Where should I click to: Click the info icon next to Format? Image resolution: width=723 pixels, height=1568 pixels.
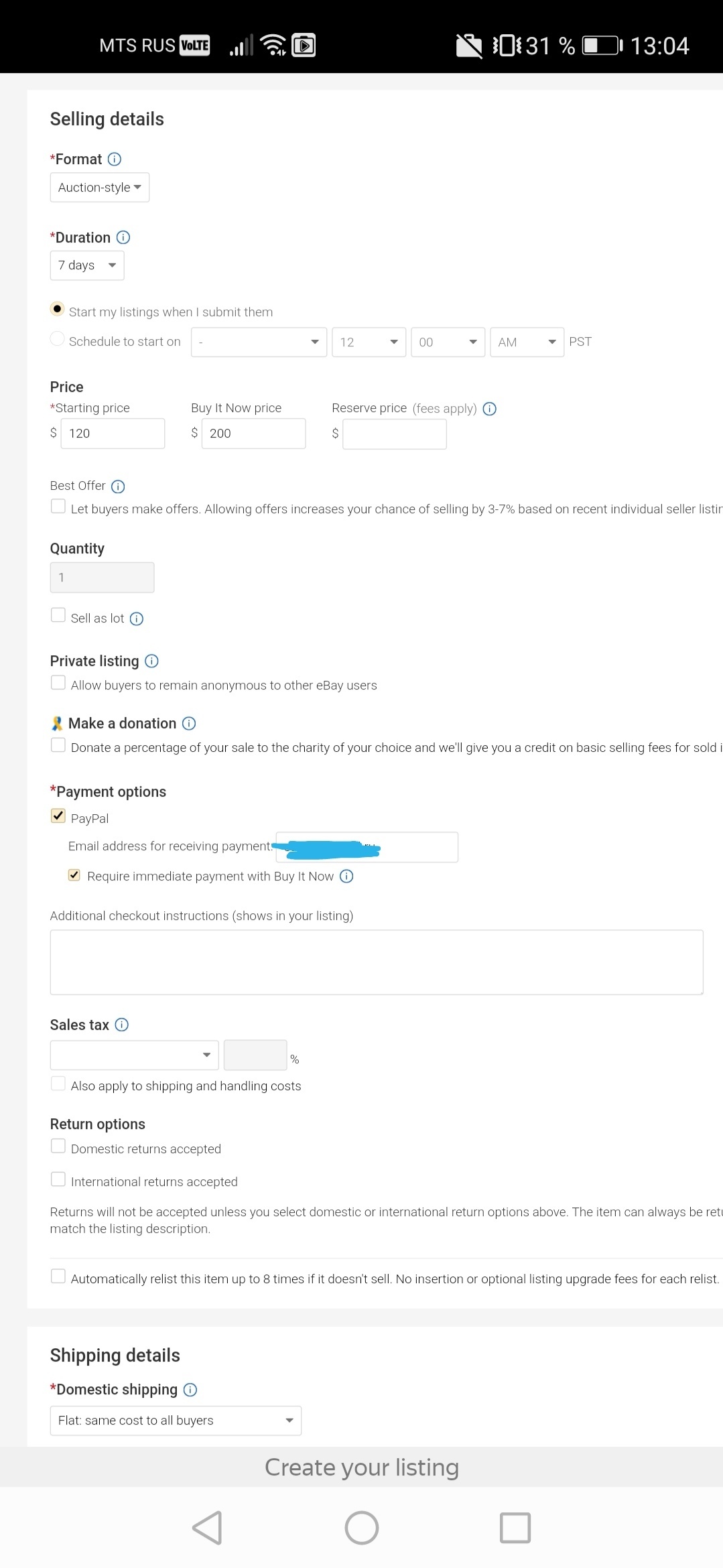coord(115,159)
